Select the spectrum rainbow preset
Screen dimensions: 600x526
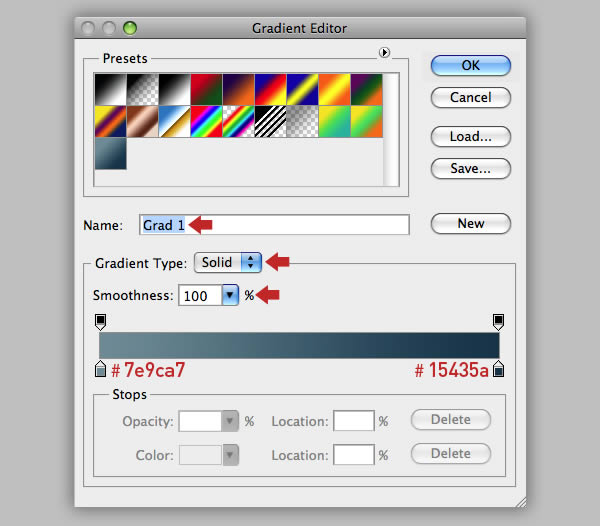click(x=207, y=122)
